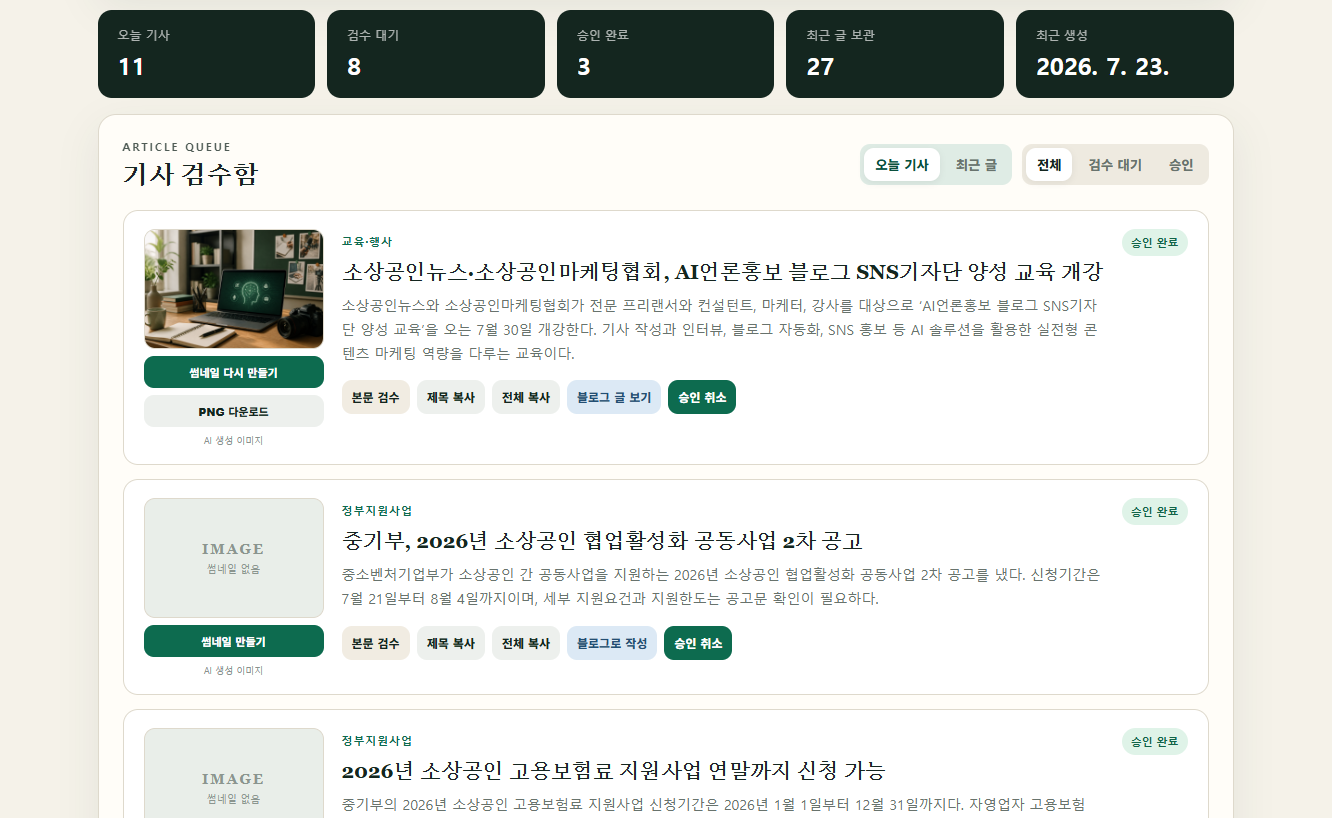Click 승인 취소 on the 중기부 공동사업 article
1332x818 pixels.
click(698, 643)
